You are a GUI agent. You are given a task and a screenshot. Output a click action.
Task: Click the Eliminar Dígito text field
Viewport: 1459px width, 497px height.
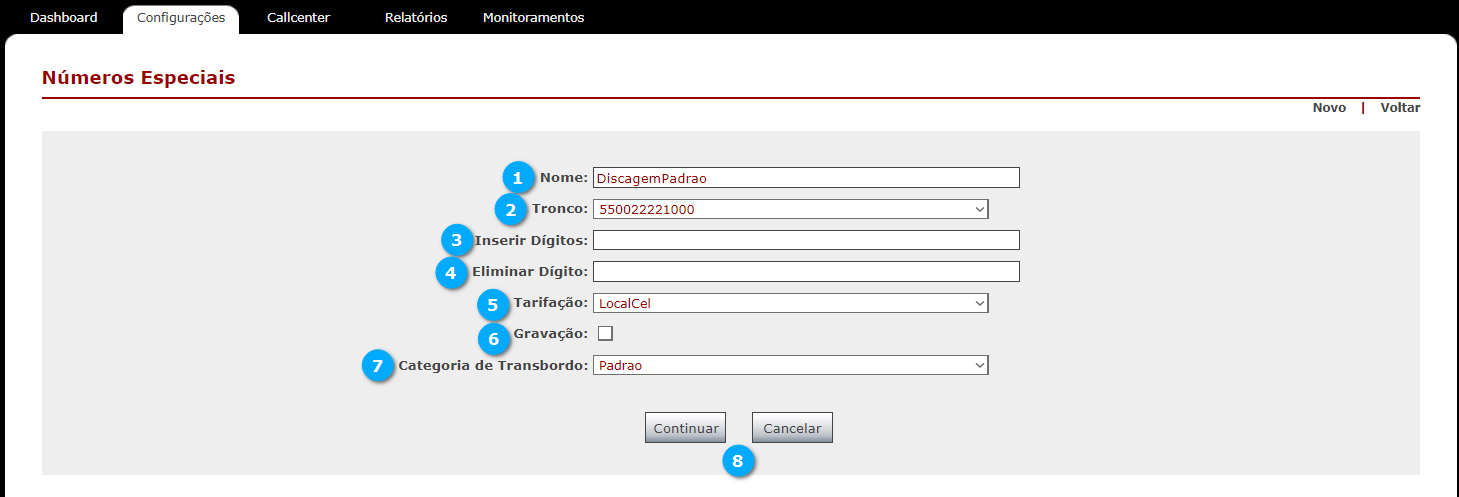[806, 272]
